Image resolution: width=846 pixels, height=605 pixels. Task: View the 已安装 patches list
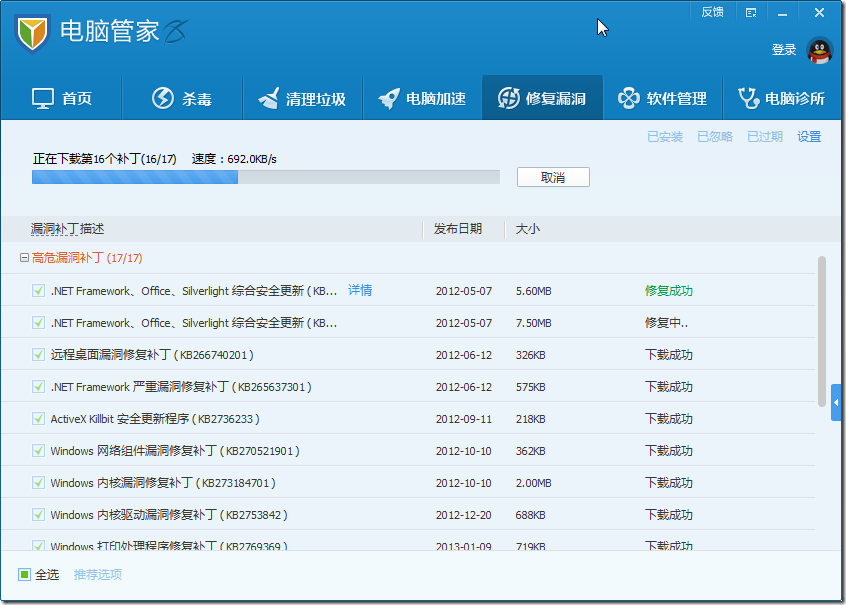point(665,137)
